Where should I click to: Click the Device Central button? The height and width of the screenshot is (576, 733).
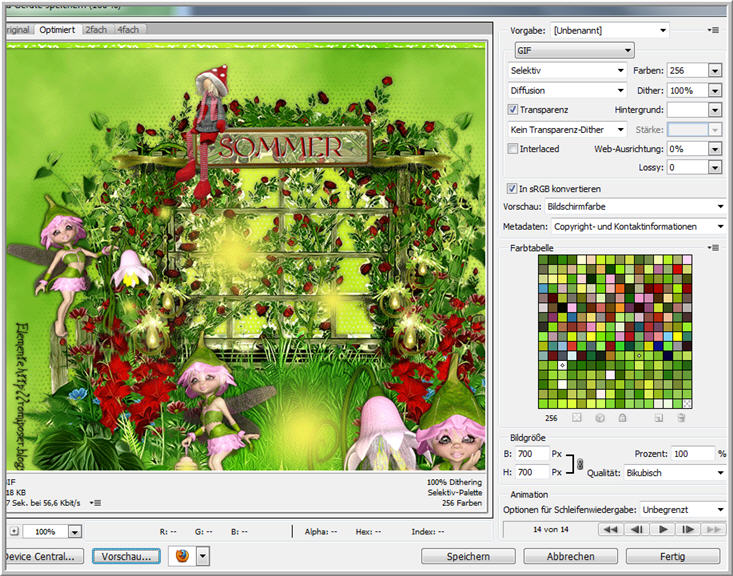[x=43, y=556]
